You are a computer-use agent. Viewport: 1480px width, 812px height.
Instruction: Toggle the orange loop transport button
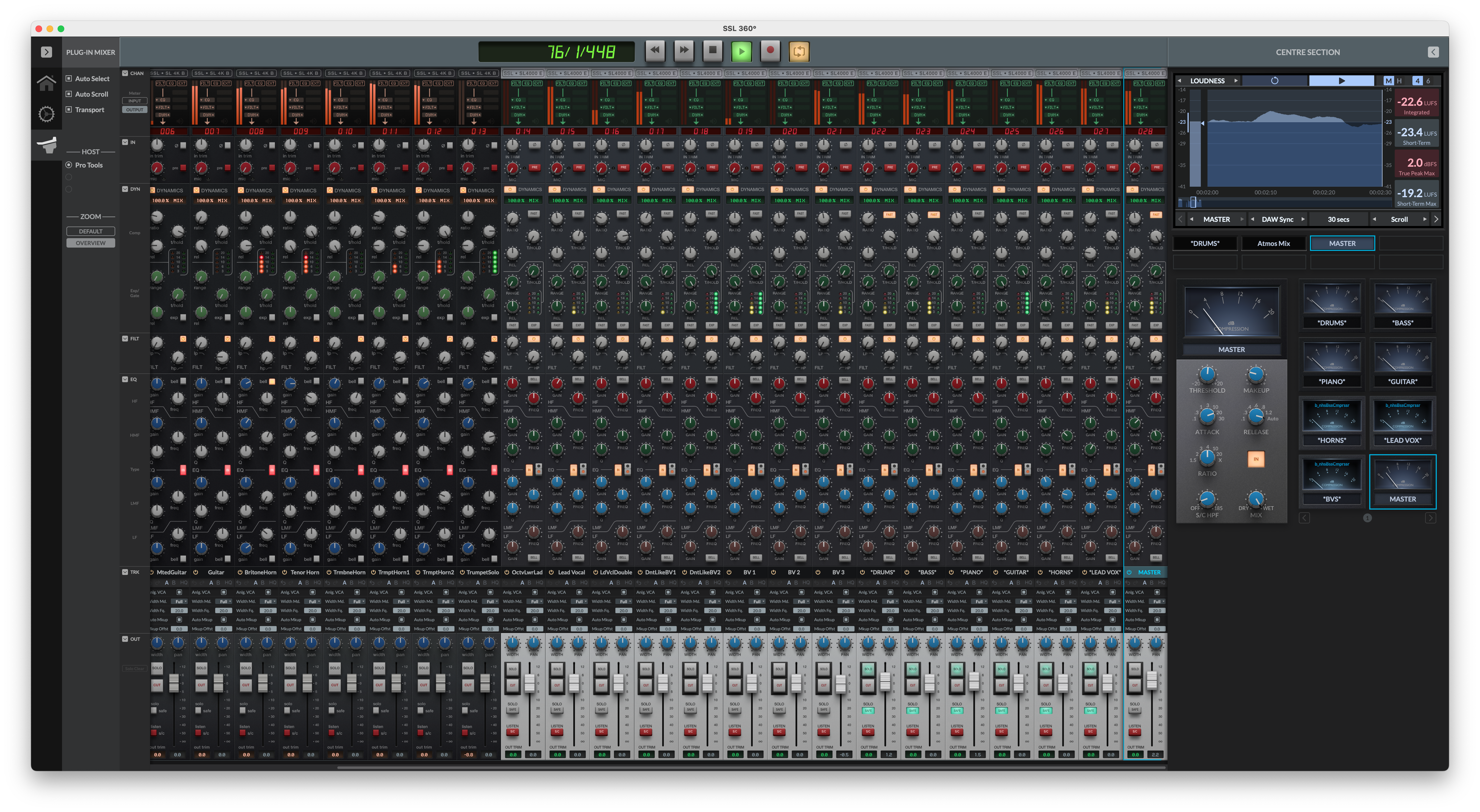pos(799,51)
